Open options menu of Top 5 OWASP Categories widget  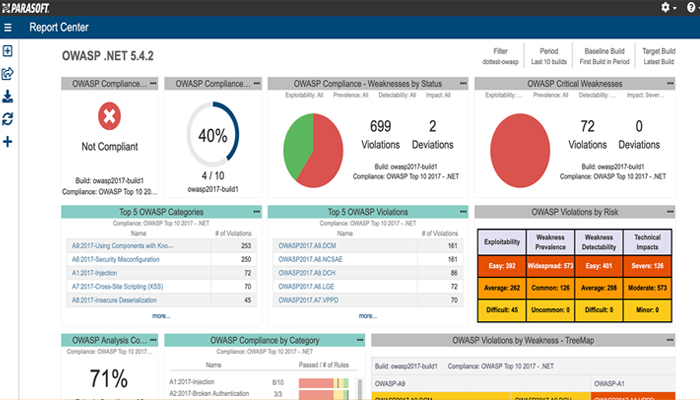pos(256,212)
